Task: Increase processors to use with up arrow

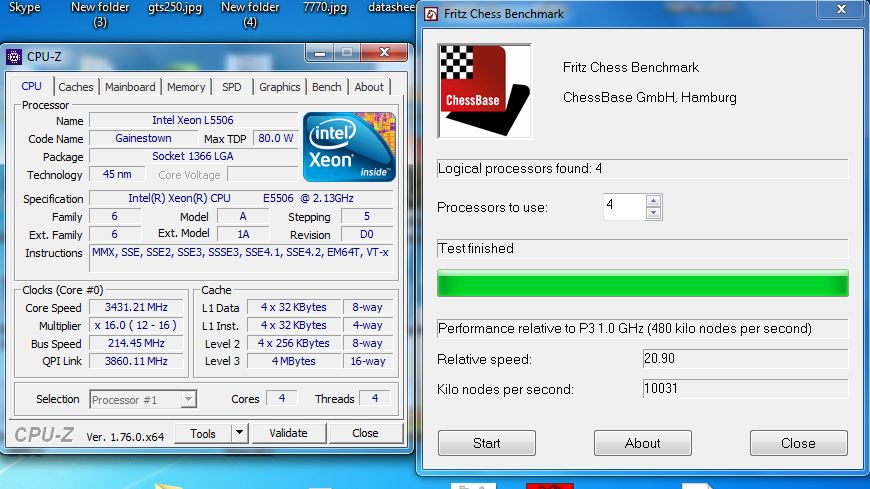Action: pos(653,201)
